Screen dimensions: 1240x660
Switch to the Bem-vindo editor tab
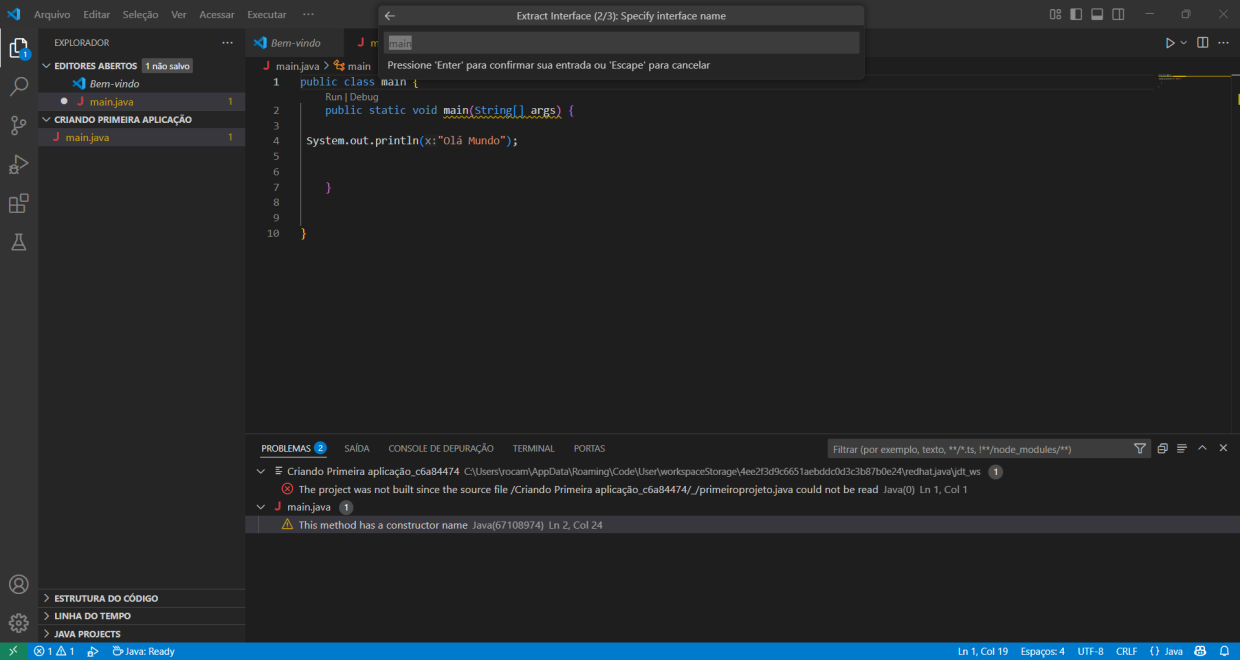point(295,43)
